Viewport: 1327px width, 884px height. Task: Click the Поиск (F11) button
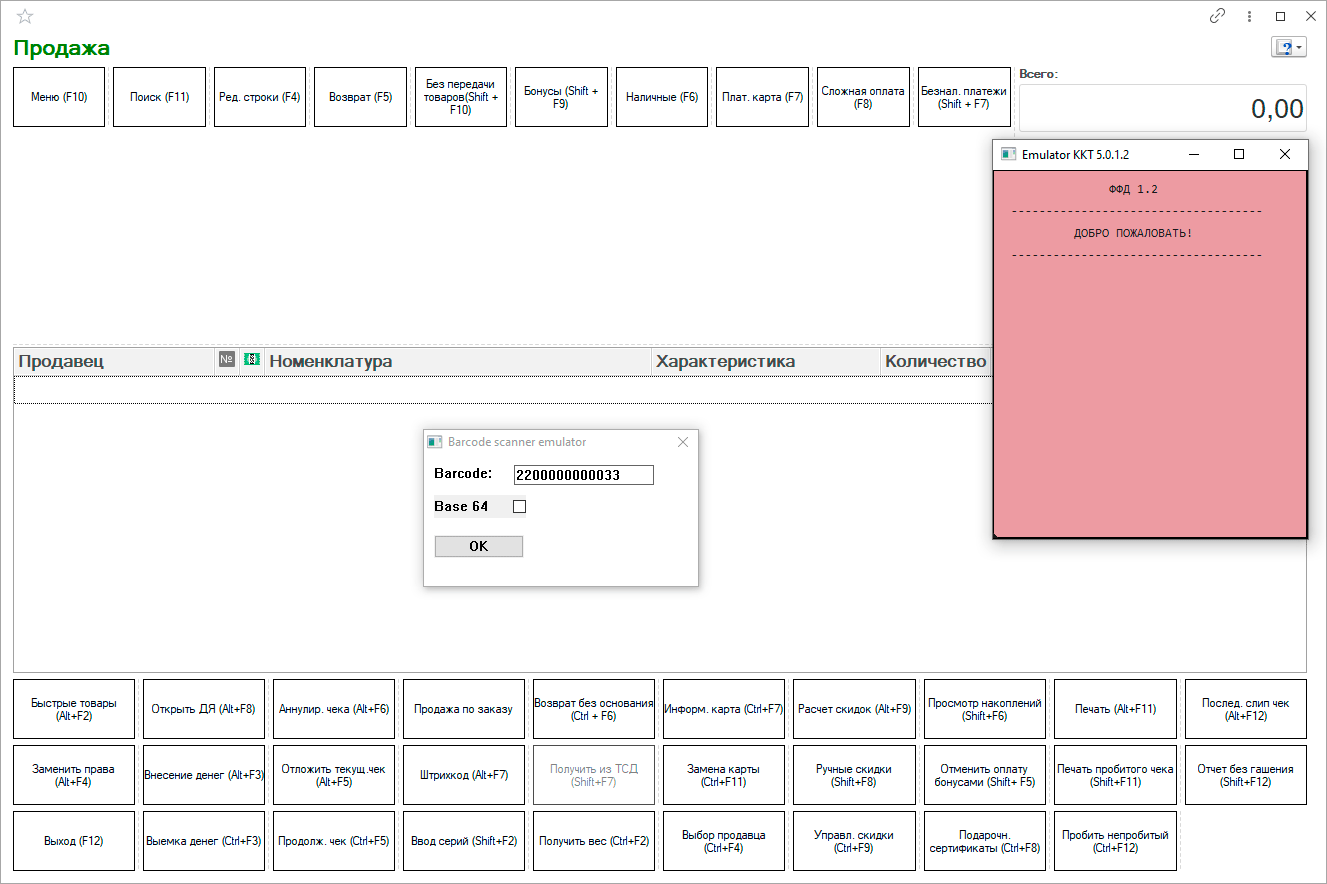[x=159, y=97]
